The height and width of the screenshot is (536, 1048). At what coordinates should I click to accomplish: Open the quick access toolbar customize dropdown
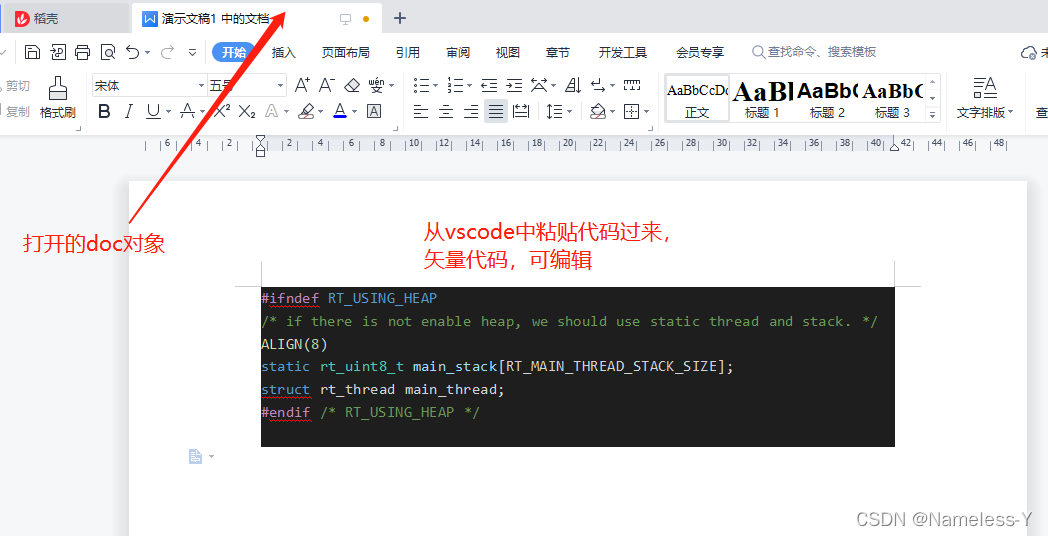coord(192,52)
